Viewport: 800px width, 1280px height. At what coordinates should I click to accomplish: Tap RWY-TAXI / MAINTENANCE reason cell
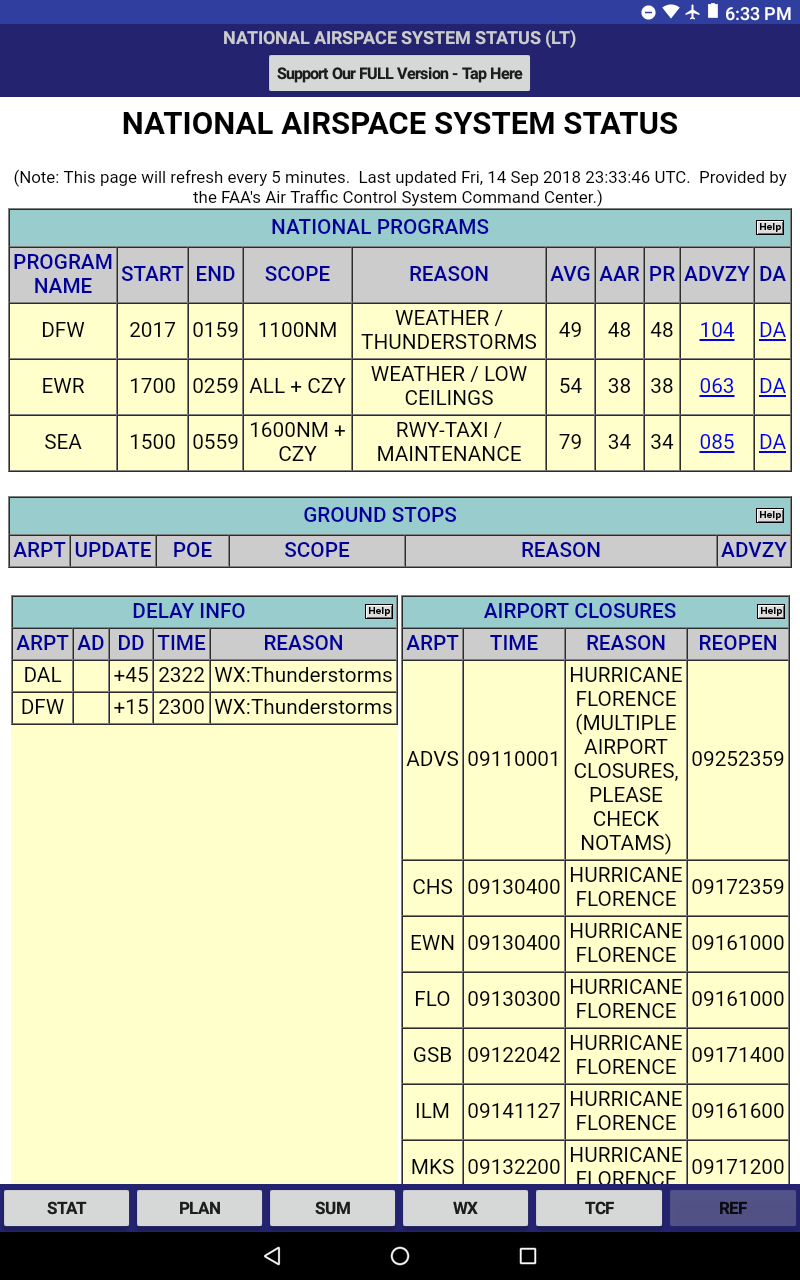(449, 442)
